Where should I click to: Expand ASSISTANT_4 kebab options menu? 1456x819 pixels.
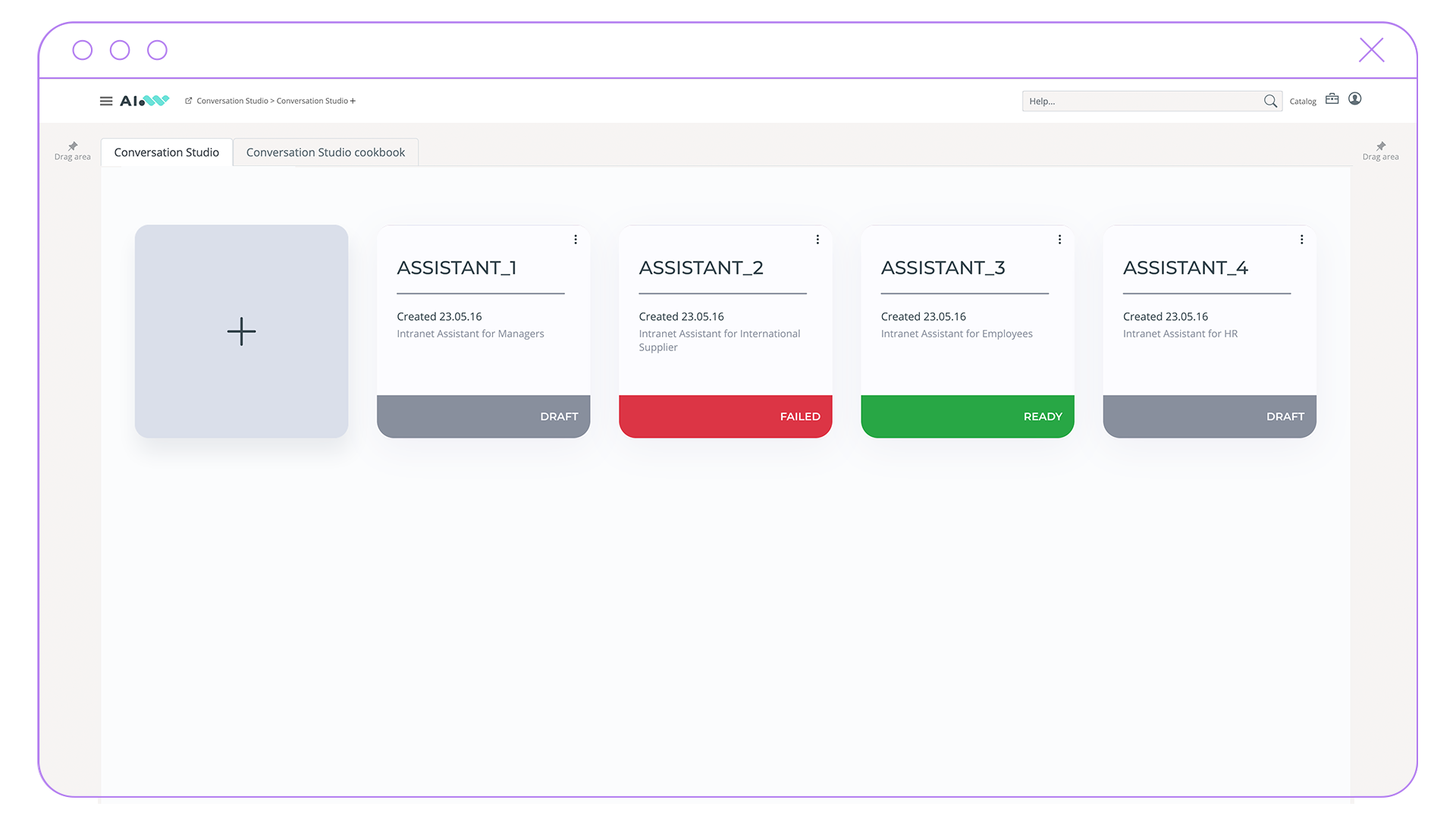pos(1301,240)
